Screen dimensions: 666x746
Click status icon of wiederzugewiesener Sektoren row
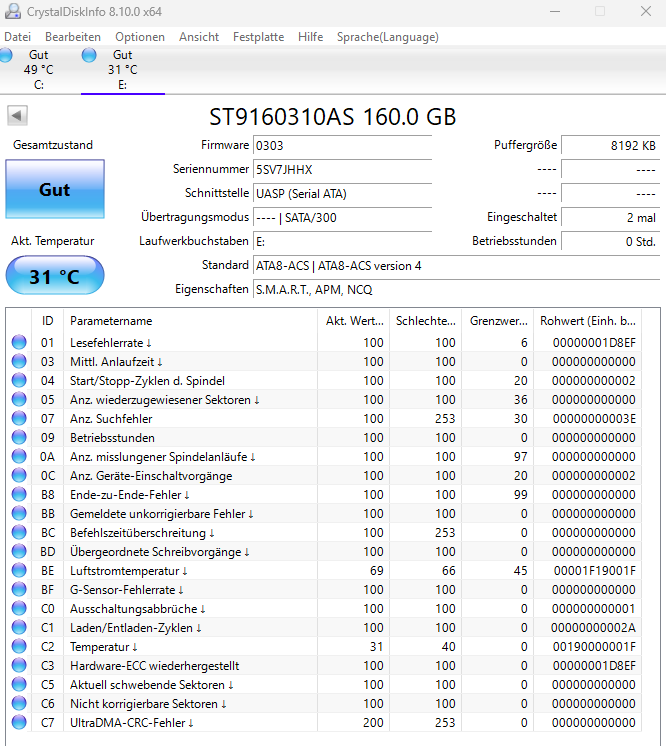19,400
